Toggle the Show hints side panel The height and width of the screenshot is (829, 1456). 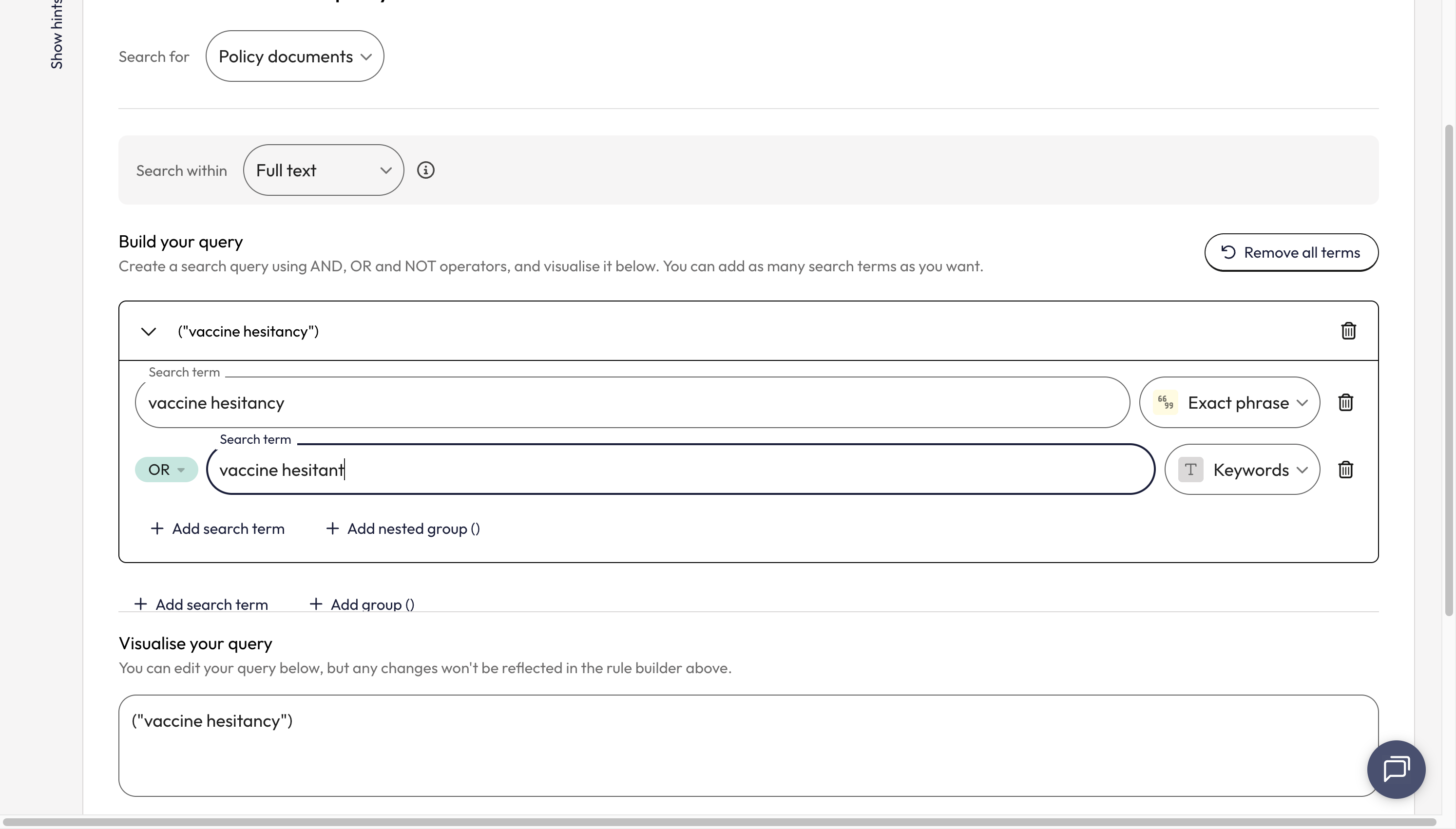point(57,34)
